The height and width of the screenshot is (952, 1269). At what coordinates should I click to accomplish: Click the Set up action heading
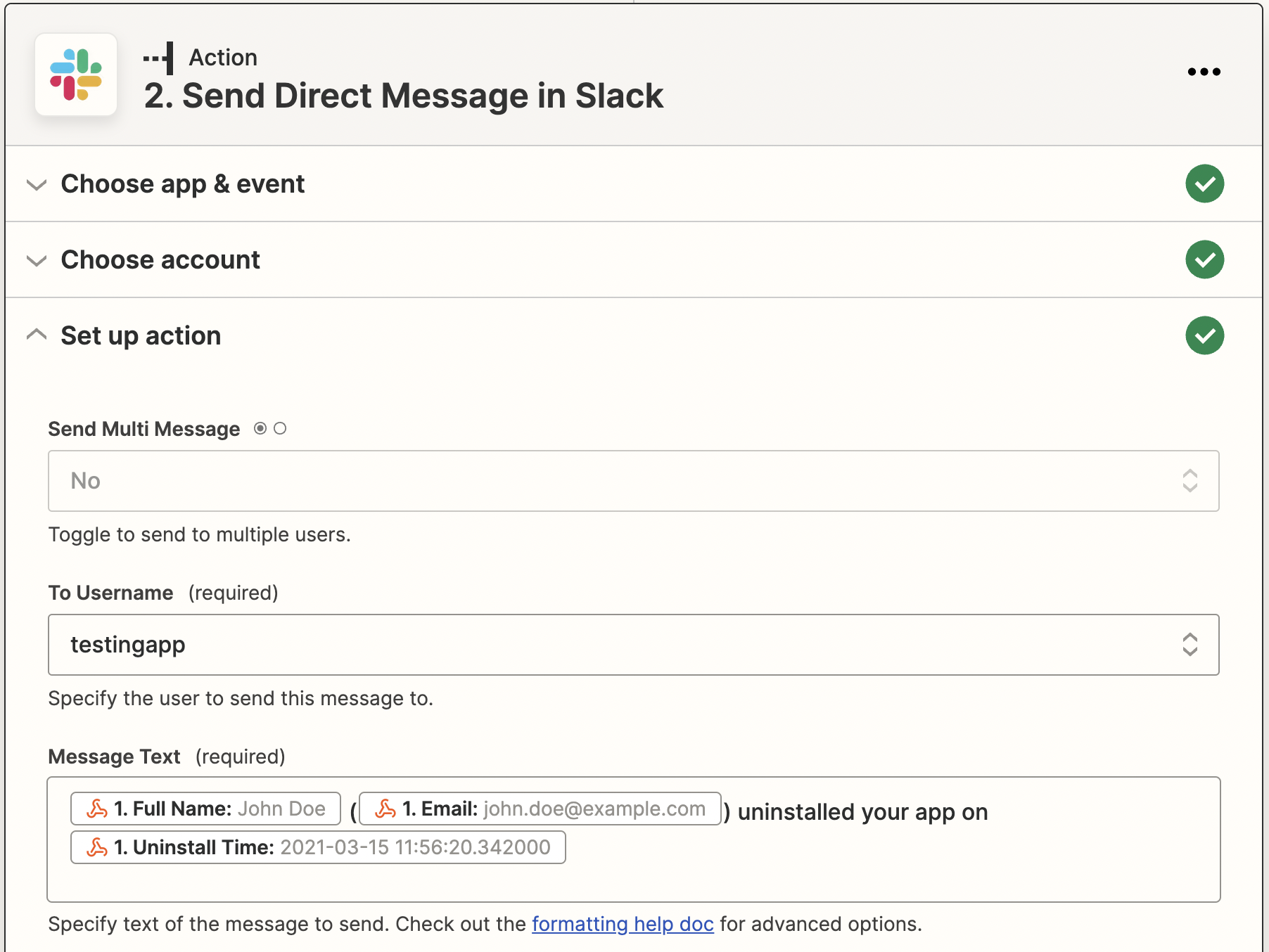click(x=141, y=336)
